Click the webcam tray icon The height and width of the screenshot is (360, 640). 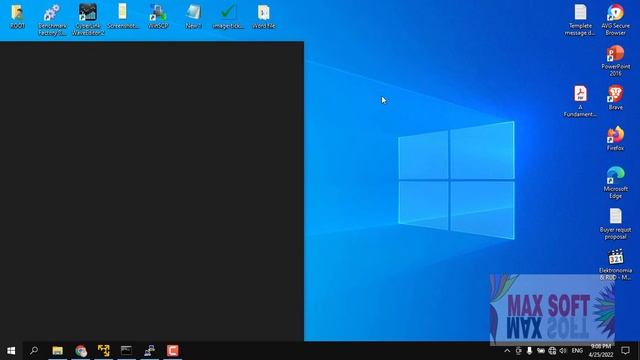[x=518, y=351]
